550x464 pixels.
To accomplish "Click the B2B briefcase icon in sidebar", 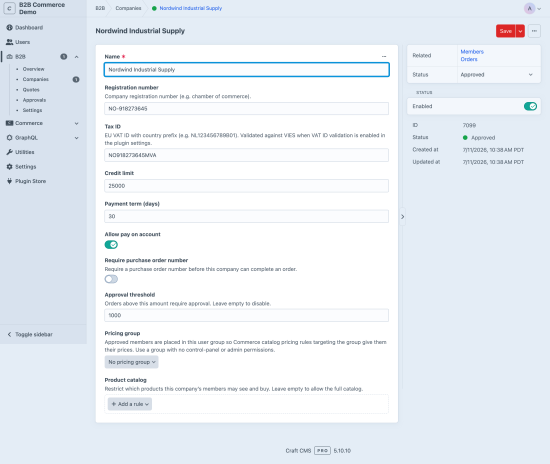I will point(9,56).
